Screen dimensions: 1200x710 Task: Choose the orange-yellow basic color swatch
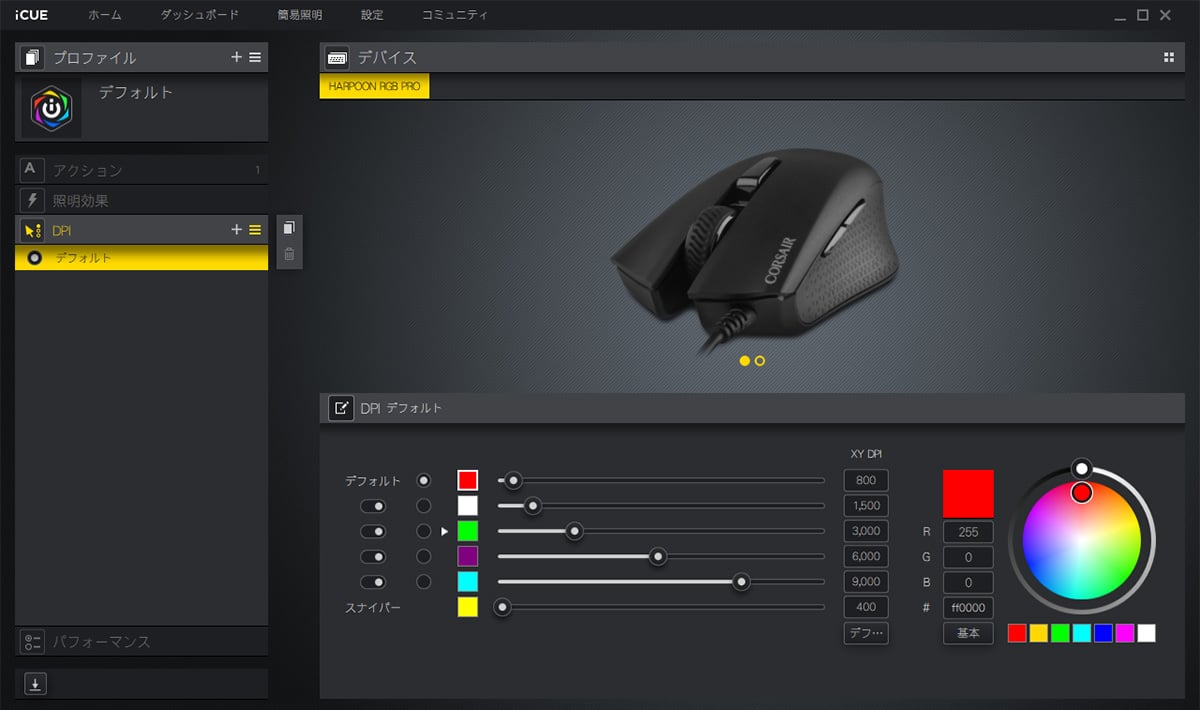(1038, 633)
